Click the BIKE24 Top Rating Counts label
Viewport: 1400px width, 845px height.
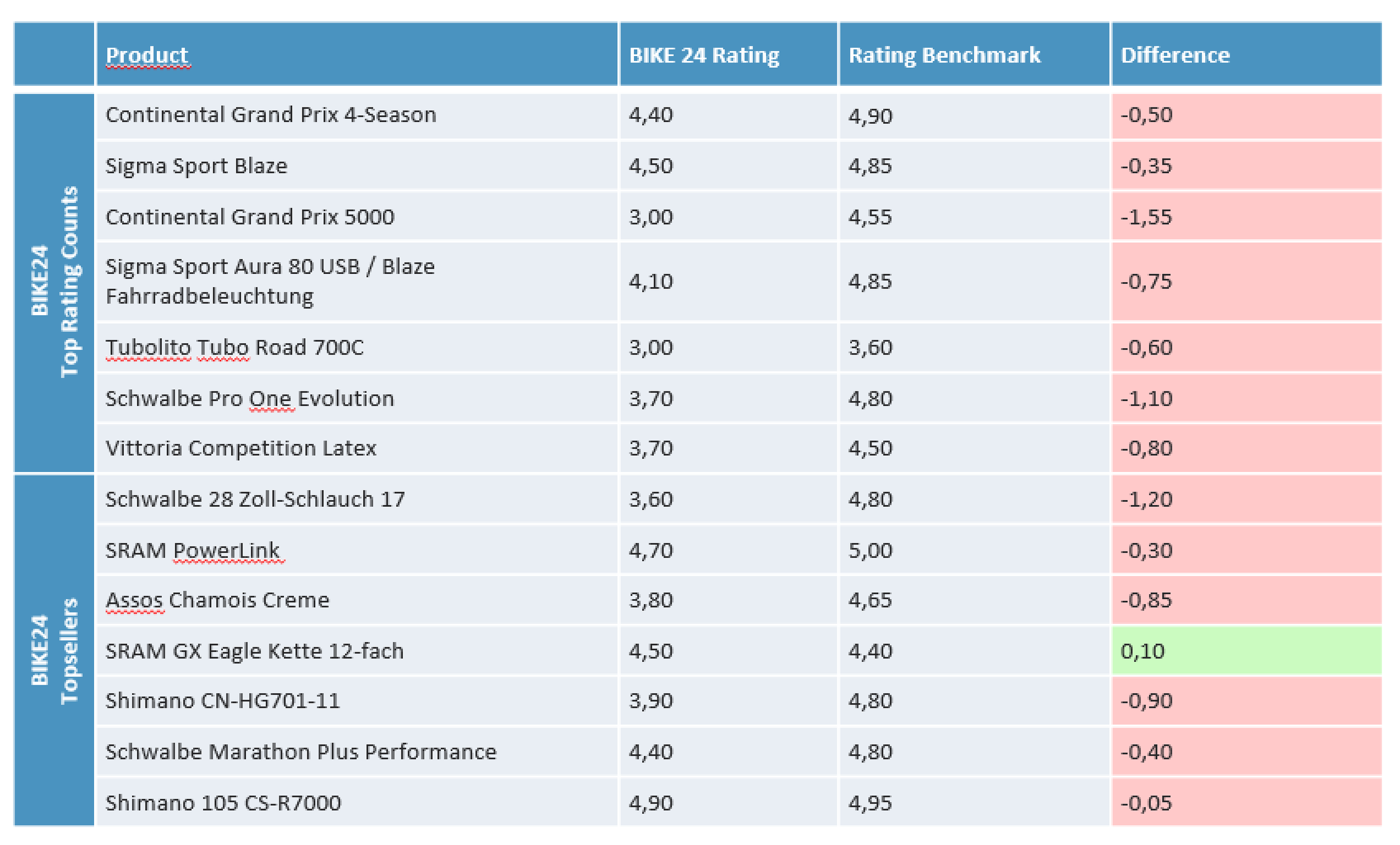point(54,282)
